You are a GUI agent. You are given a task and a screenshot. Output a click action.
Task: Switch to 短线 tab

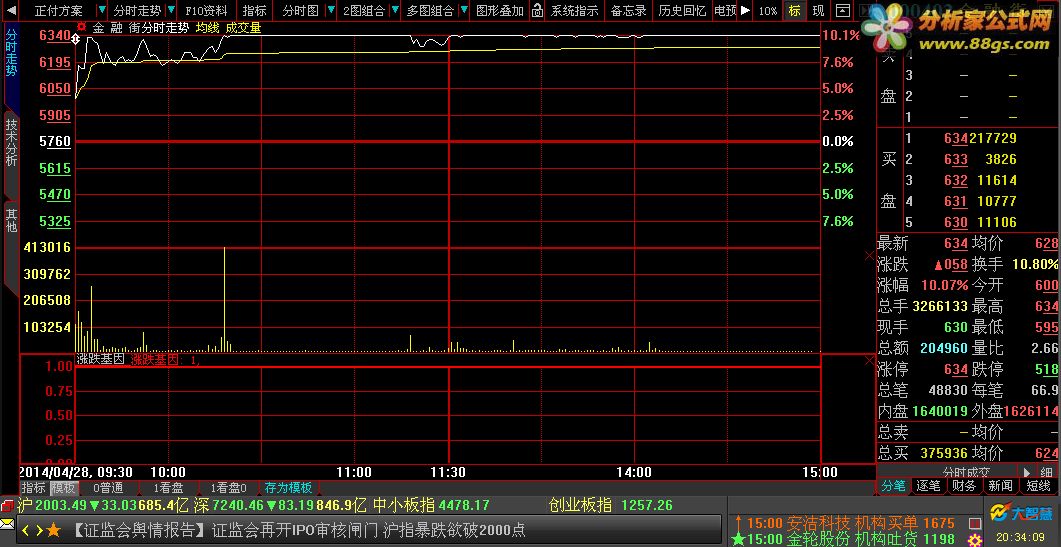point(1037,485)
